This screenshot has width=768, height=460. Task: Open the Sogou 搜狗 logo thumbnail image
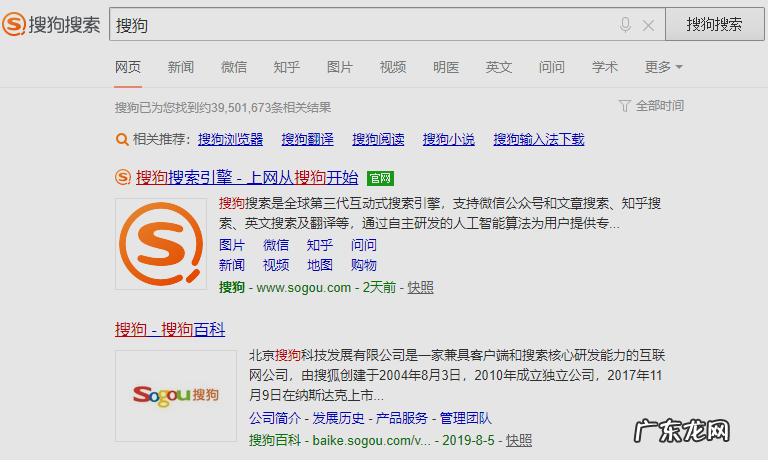(x=175, y=395)
